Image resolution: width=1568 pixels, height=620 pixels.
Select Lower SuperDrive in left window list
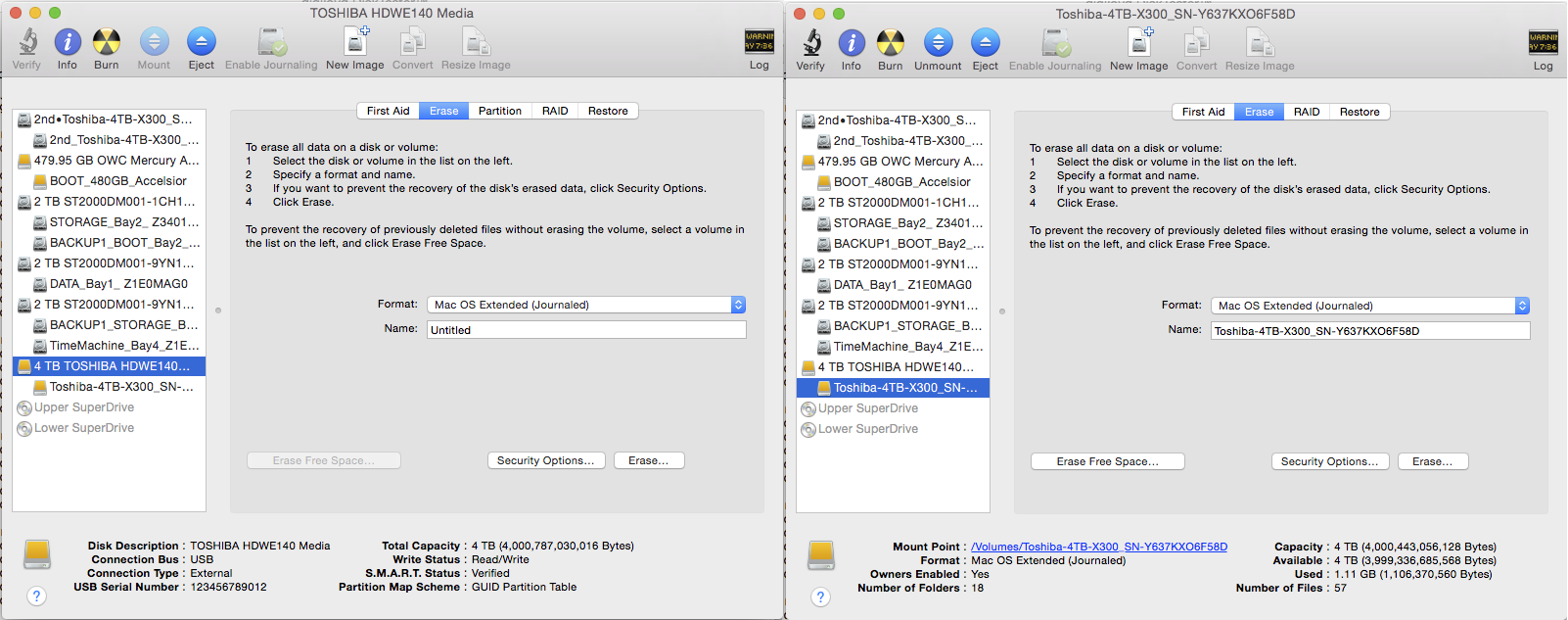(x=109, y=428)
